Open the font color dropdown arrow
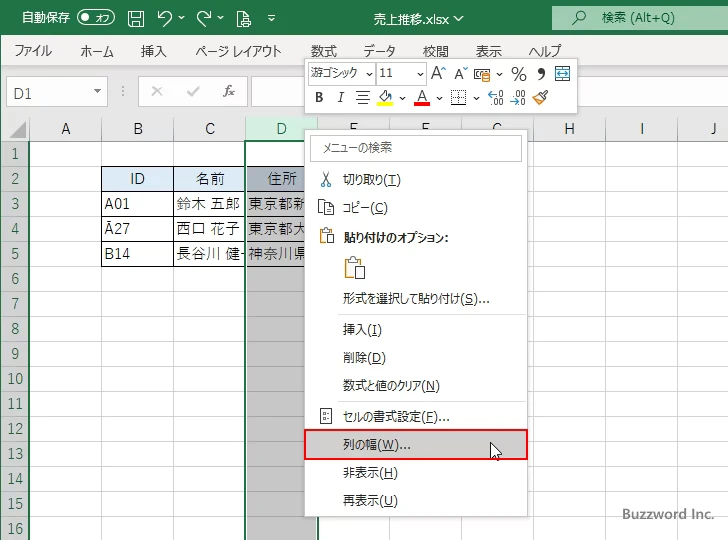 point(439,98)
